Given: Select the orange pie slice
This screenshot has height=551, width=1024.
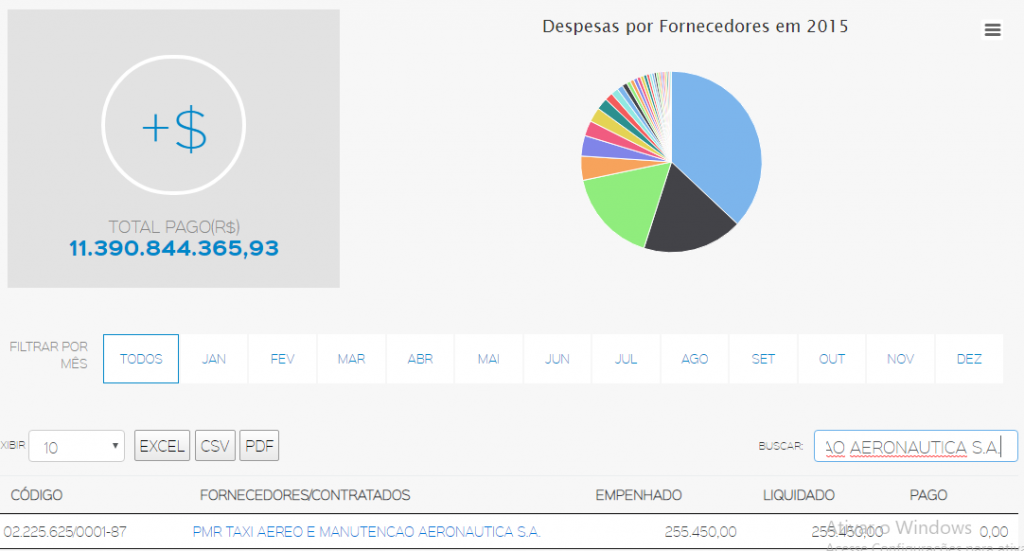Looking at the screenshot, I should coord(598,167).
